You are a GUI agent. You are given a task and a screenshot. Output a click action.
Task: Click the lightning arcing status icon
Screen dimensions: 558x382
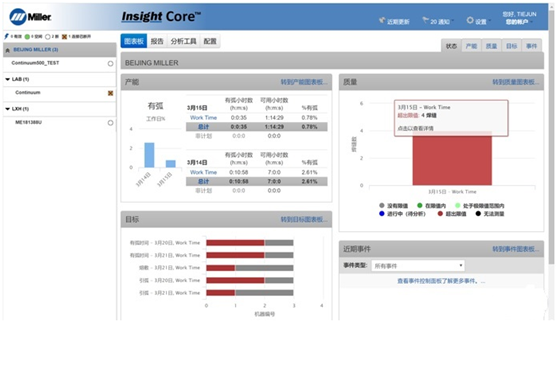(6, 36)
